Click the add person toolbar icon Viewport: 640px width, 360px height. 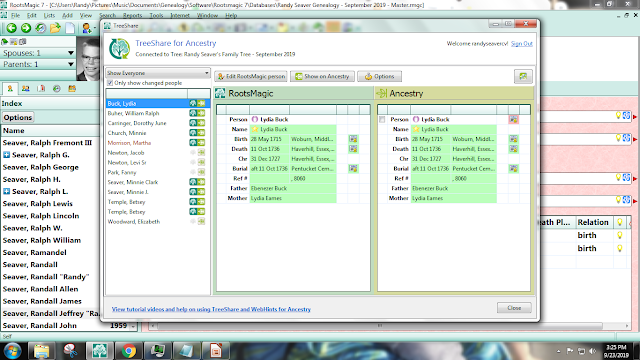click(87, 28)
